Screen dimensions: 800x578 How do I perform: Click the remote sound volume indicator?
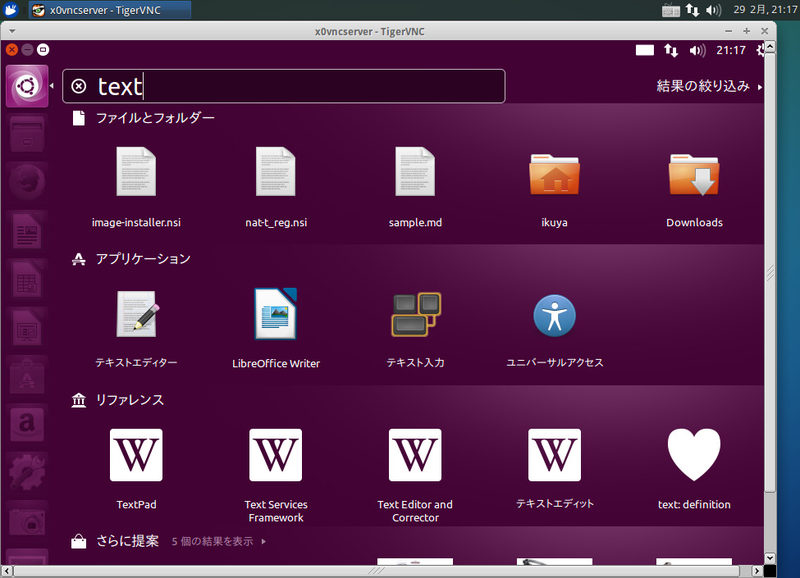pos(697,50)
